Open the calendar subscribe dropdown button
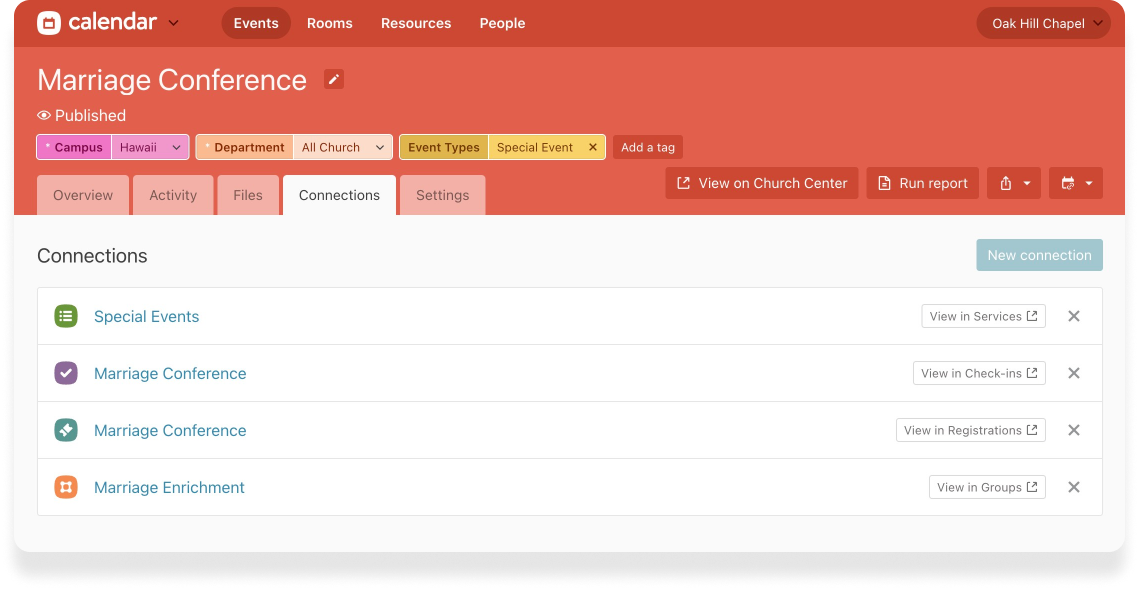Image resolution: width=1139 pixels, height=590 pixels. 1075,183
